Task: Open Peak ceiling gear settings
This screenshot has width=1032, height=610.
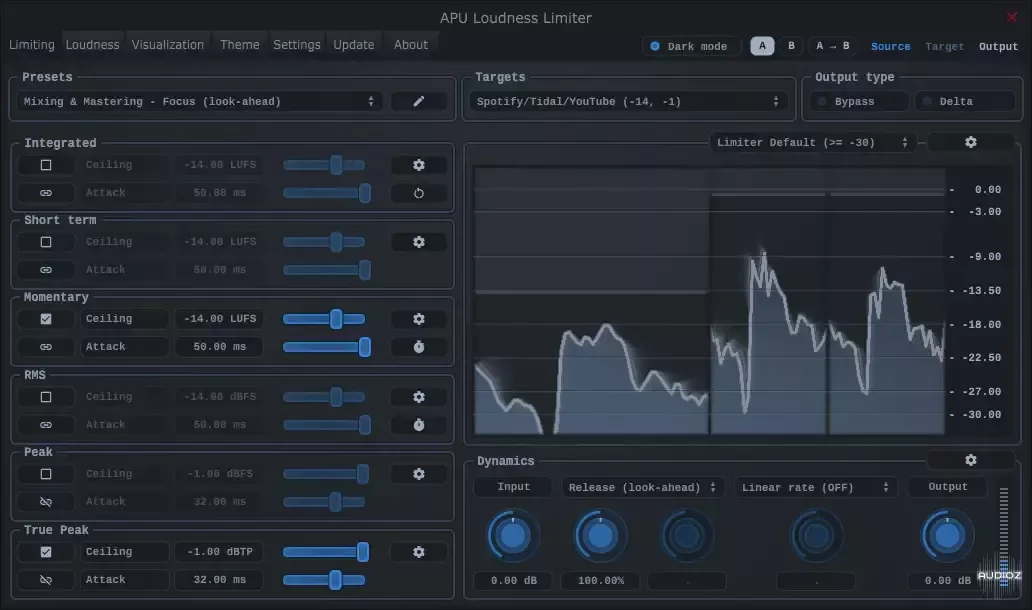Action: (419, 474)
